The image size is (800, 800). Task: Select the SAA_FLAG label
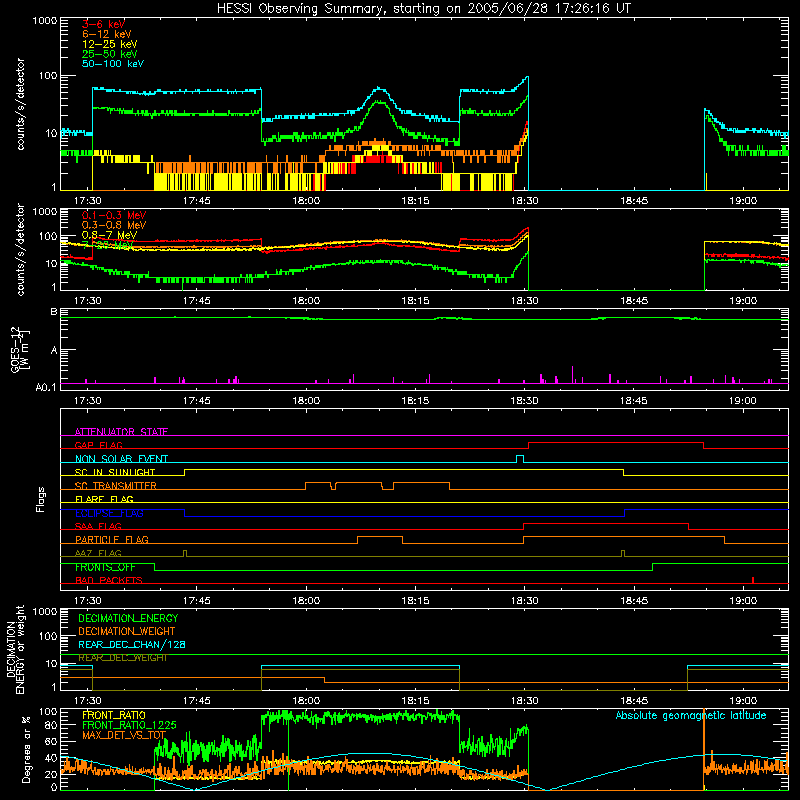98,526
